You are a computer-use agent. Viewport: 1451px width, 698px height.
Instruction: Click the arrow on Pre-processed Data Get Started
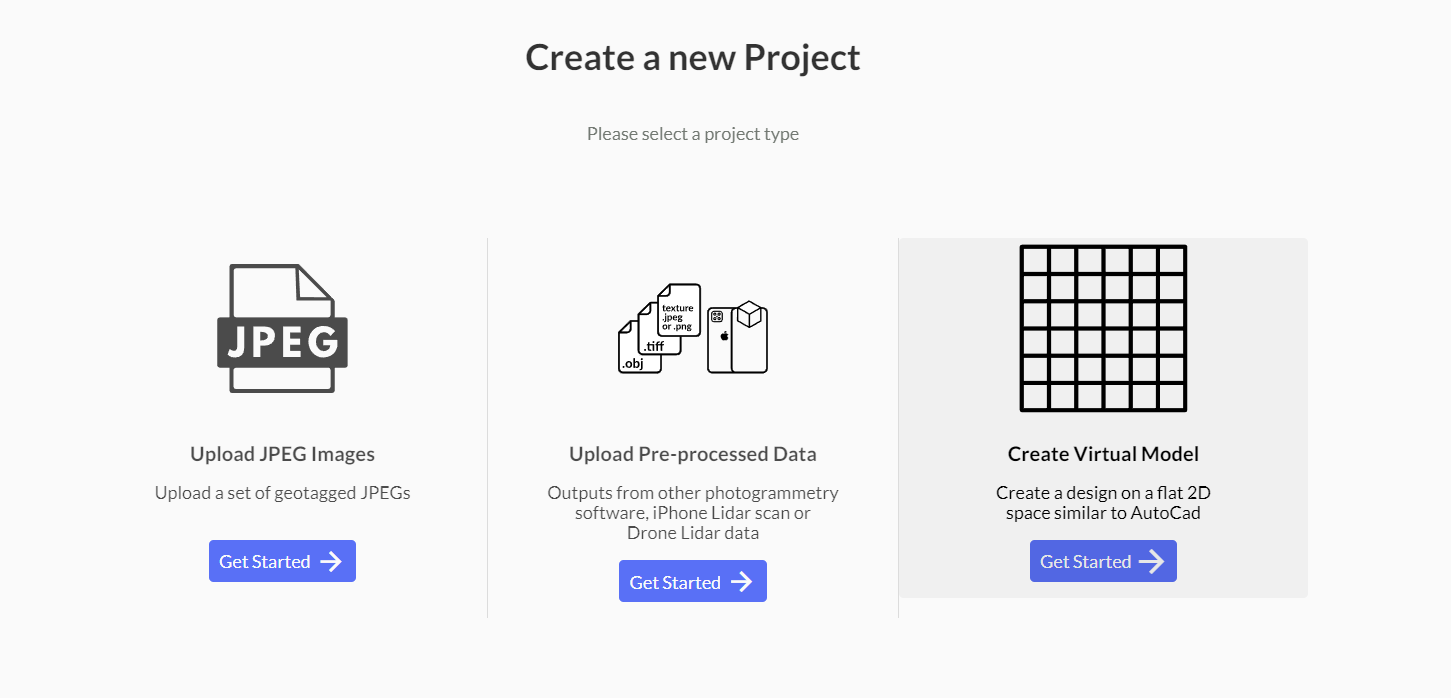pos(742,582)
